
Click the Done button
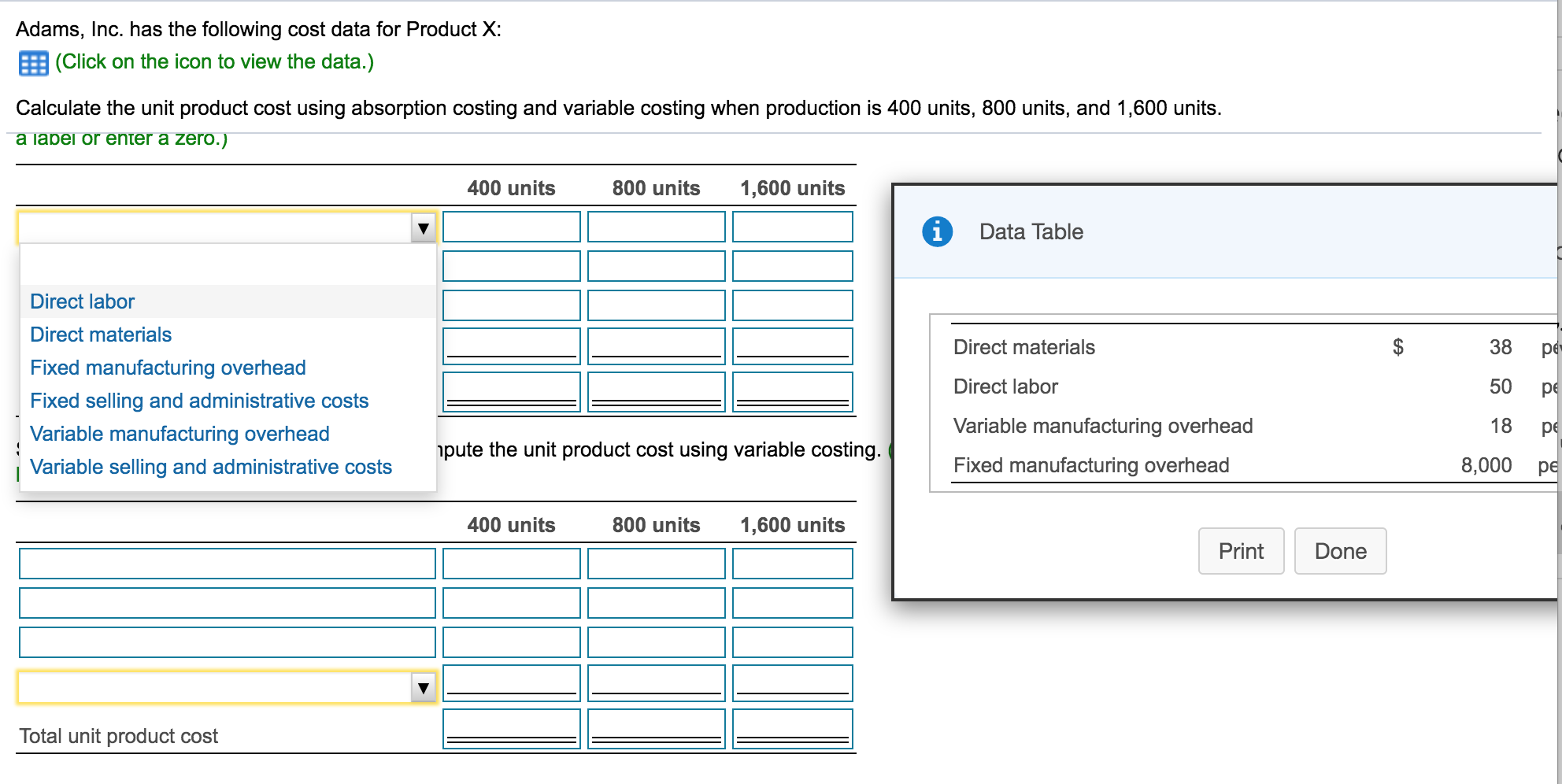coord(1340,551)
